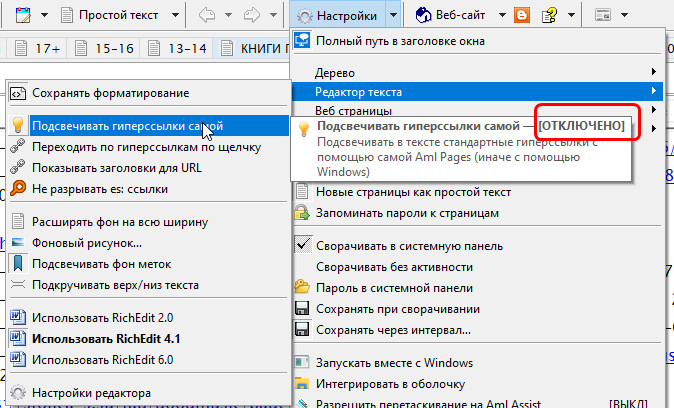Open the Дерево submenu
This screenshot has height=408, width=674.
pos(477,72)
